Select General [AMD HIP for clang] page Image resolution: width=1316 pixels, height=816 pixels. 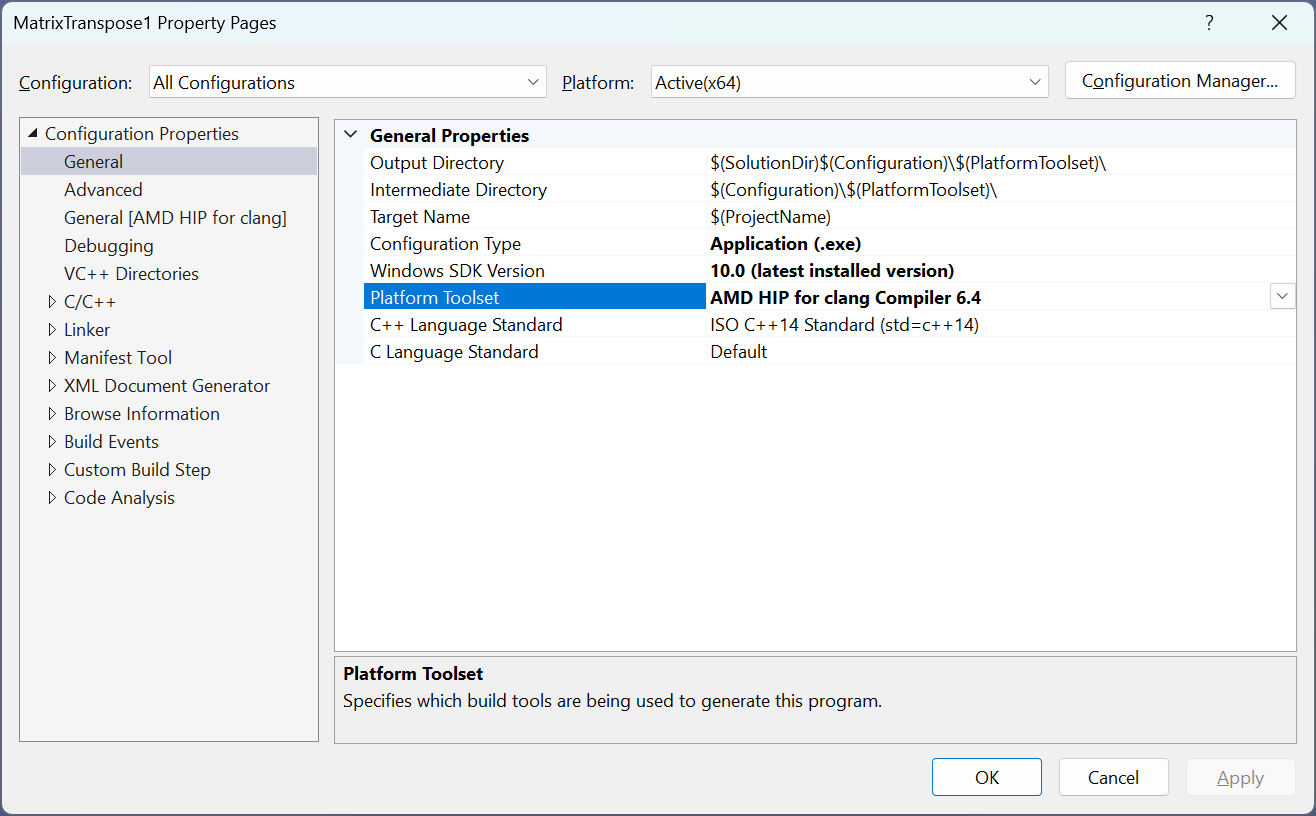pyautogui.click(x=175, y=218)
